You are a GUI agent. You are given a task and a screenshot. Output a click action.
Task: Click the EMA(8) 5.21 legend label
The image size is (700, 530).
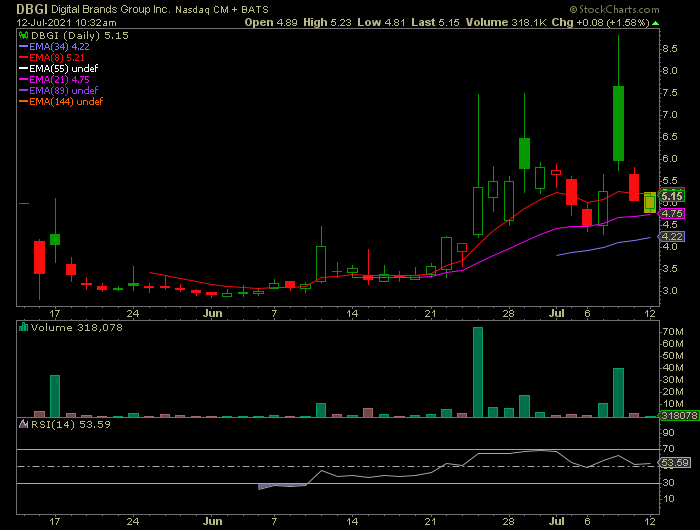[57, 58]
